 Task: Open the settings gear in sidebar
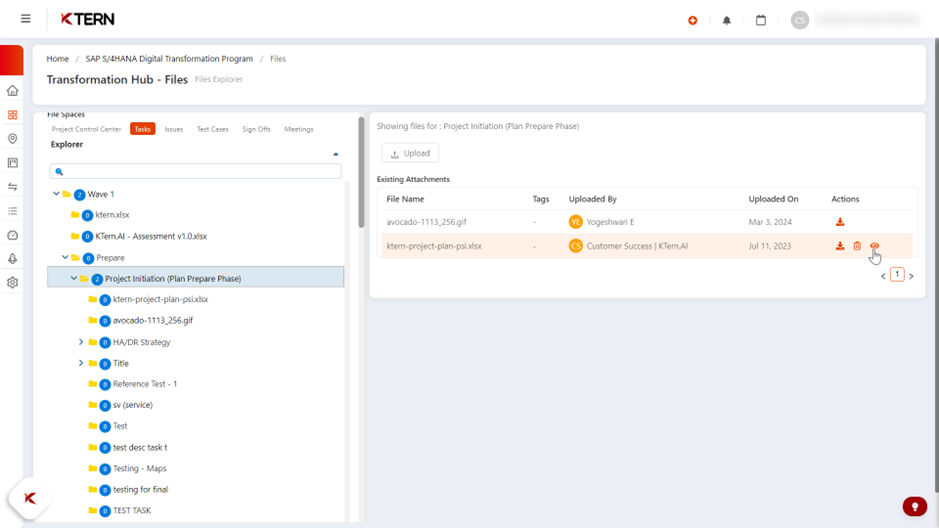coord(13,283)
